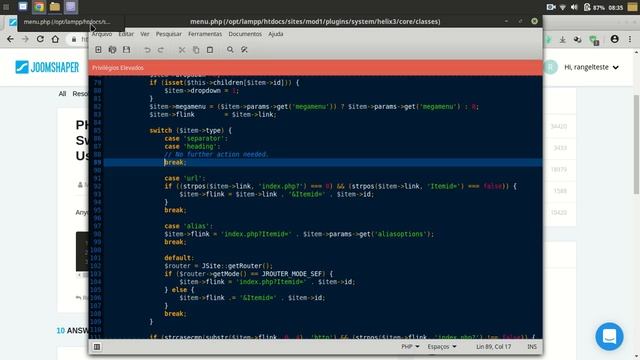
Task: Open the live chat bubble
Action: tap(609, 337)
